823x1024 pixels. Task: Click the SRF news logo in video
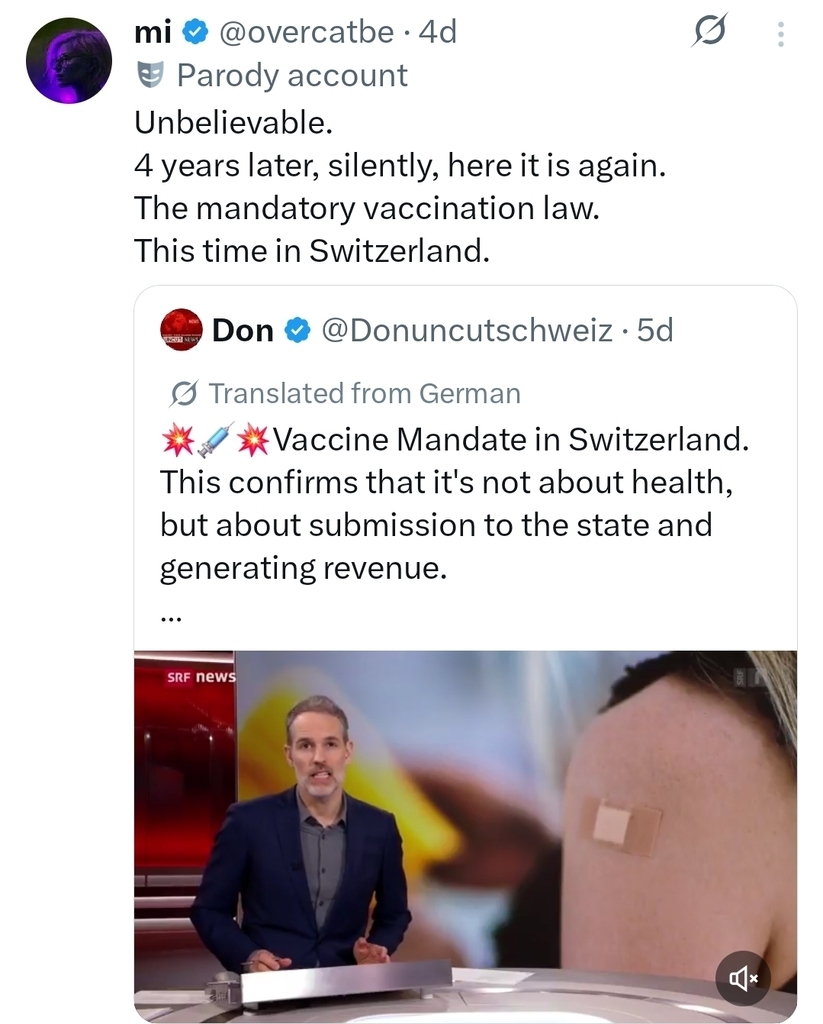tap(200, 677)
